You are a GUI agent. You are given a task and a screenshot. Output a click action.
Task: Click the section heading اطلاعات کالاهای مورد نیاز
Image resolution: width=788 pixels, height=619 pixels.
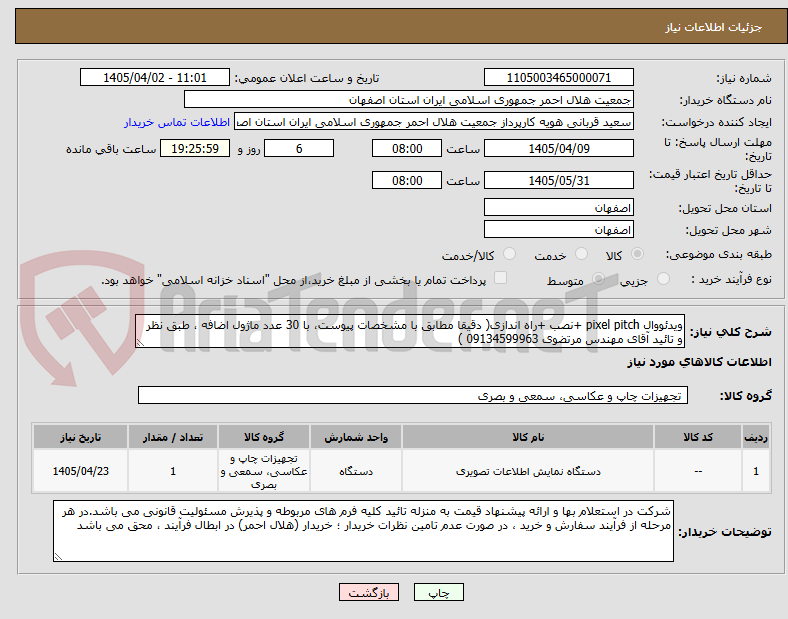(x=699, y=362)
